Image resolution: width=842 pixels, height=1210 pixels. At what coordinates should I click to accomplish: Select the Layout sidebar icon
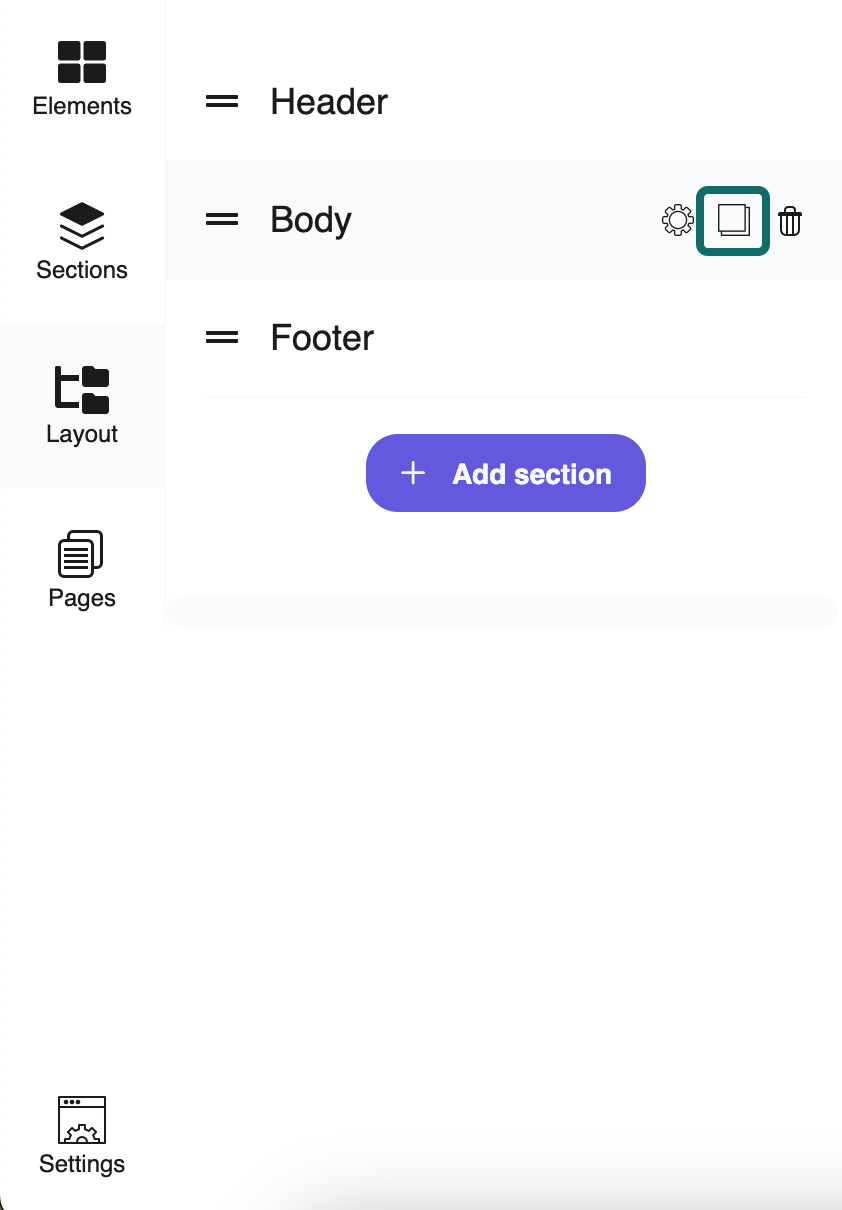click(82, 390)
